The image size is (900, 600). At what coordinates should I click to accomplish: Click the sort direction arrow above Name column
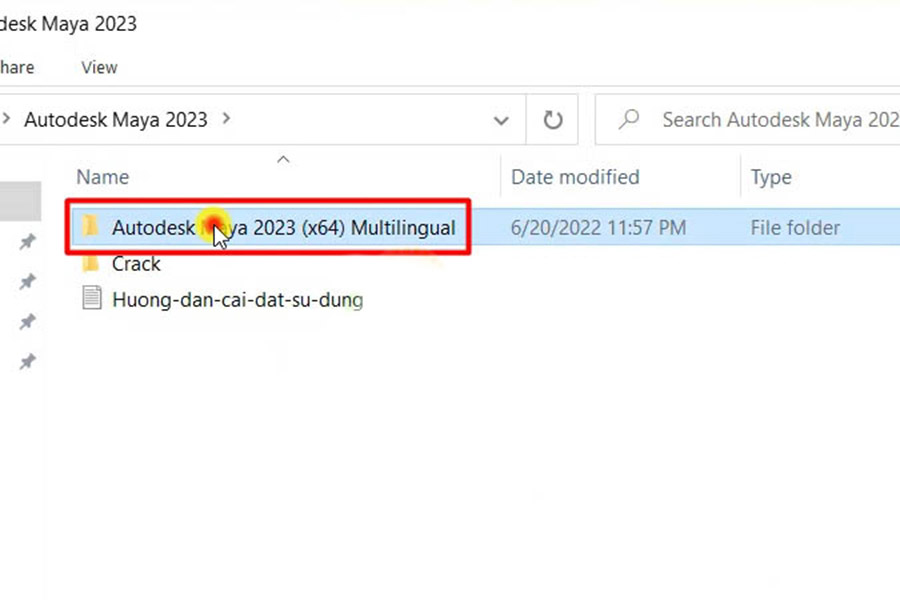[283, 158]
